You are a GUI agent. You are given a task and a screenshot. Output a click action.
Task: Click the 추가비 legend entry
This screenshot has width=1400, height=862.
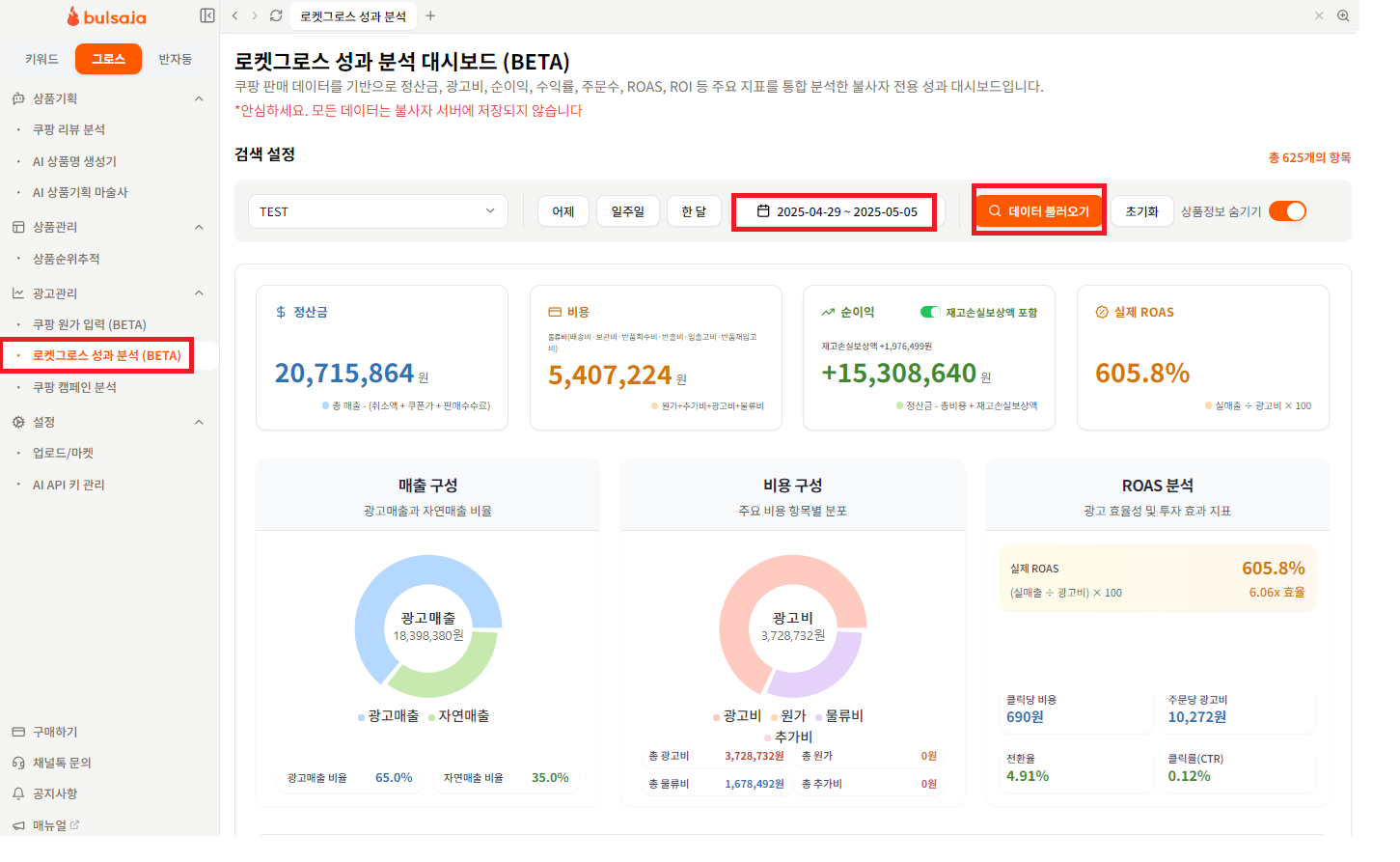pos(788,737)
